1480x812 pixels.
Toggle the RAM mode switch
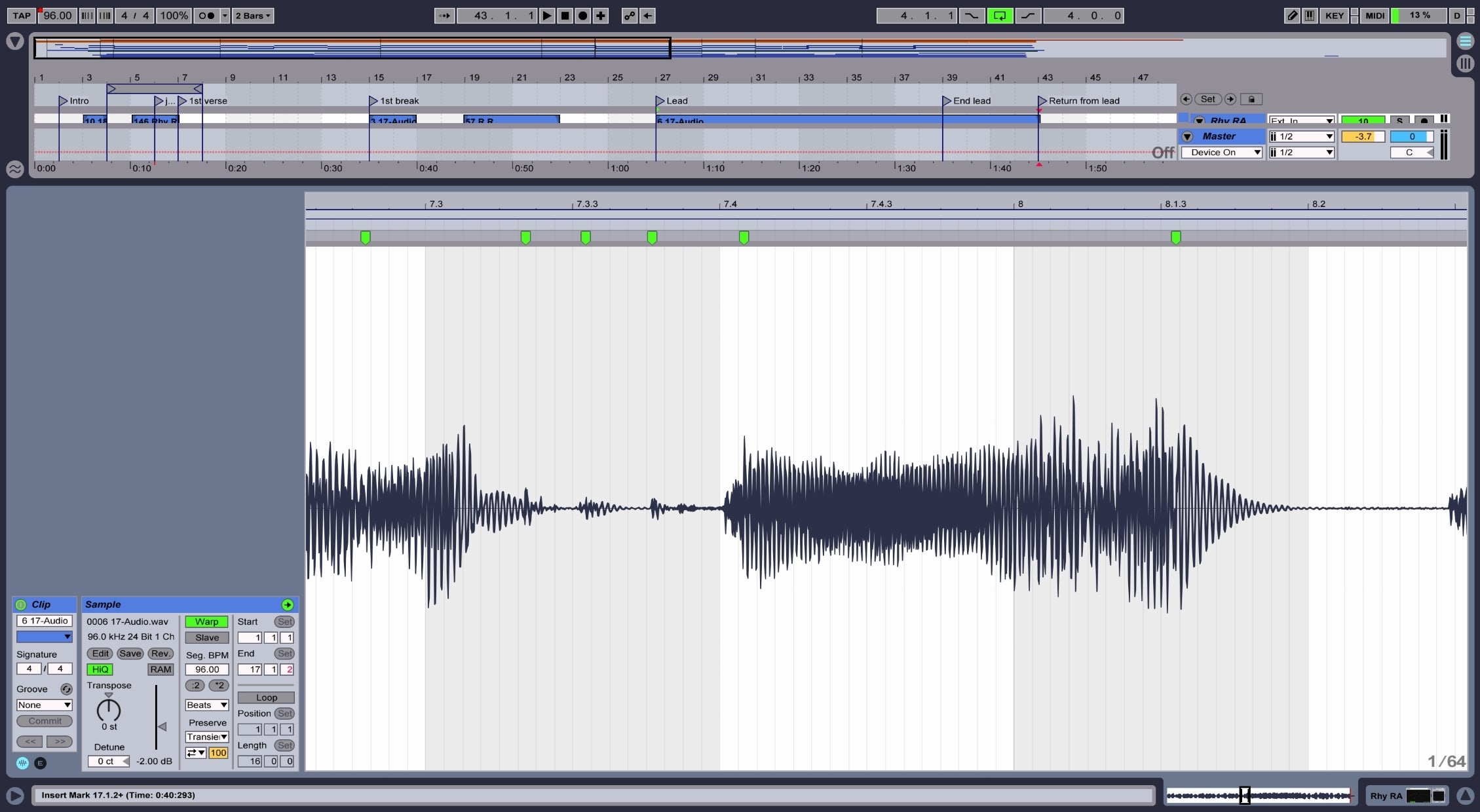(161, 669)
